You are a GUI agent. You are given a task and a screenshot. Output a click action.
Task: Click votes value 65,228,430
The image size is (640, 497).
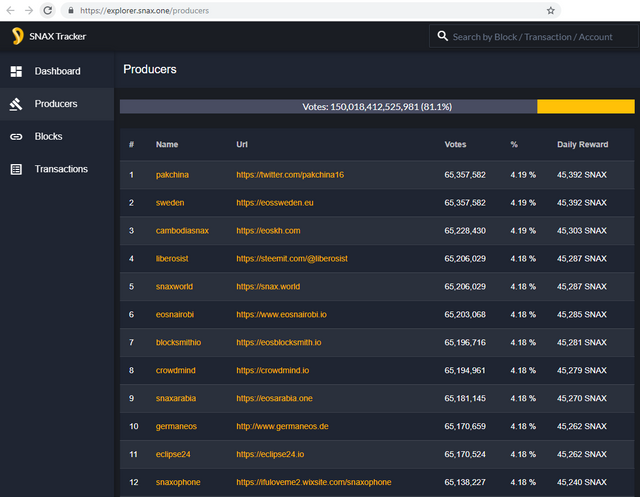[x=465, y=231]
